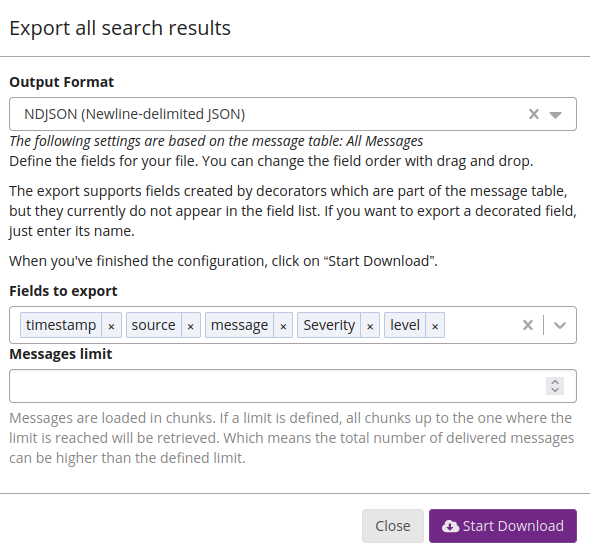Open the Output Format dropdown arrow
Screen dimensions: 590x550
555,115
